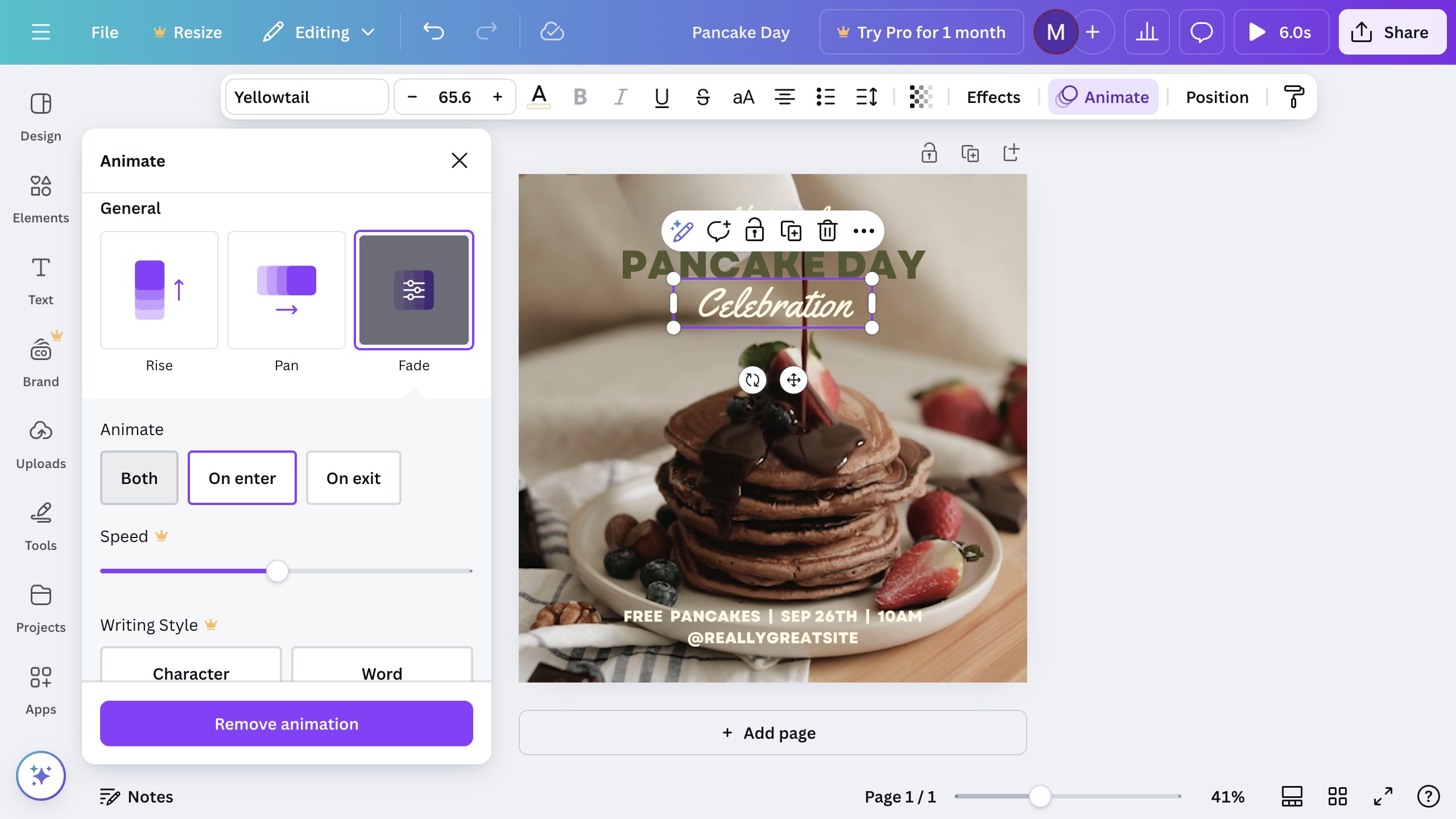The image size is (1456, 819).
Task: Open the Elements sidebar panel
Action: tap(41, 200)
